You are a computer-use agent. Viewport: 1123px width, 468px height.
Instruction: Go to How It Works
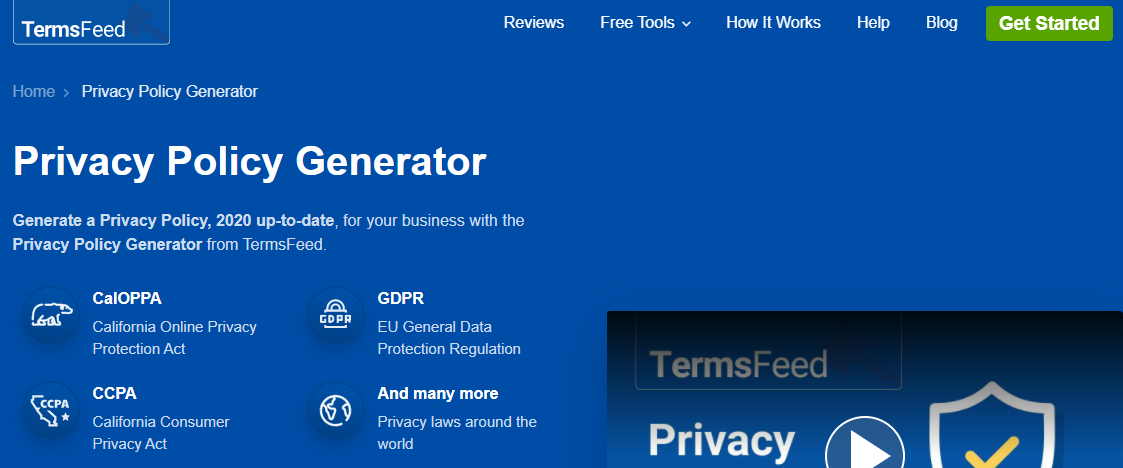pyautogui.click(x=773, y=23)
